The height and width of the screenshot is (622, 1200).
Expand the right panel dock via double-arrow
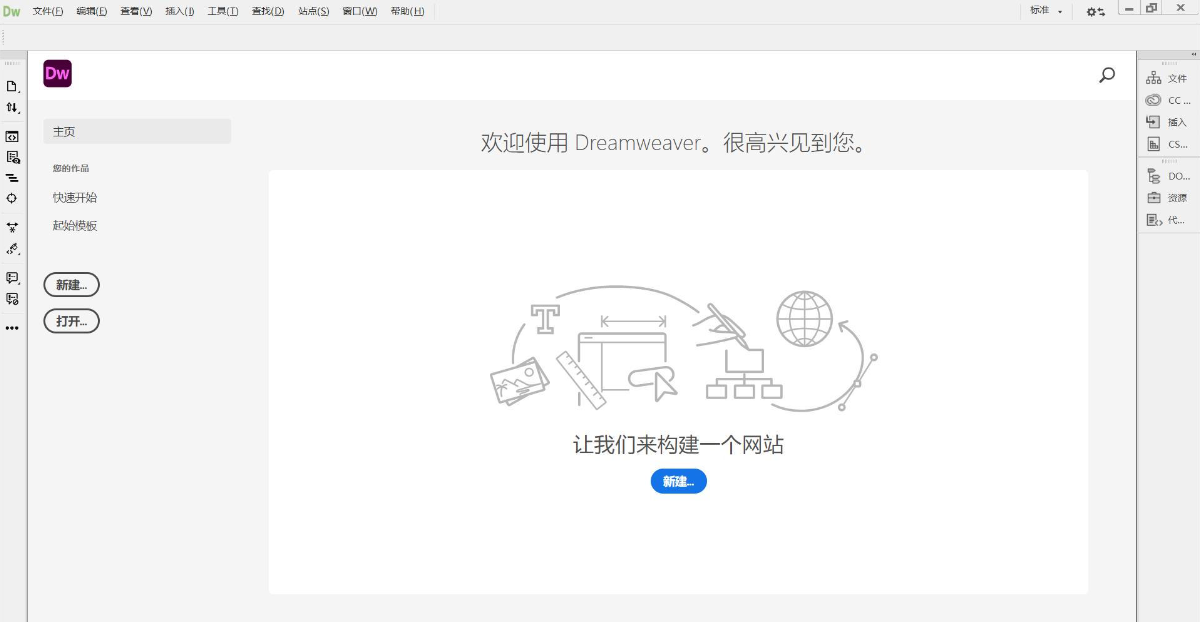[1193, 54]
